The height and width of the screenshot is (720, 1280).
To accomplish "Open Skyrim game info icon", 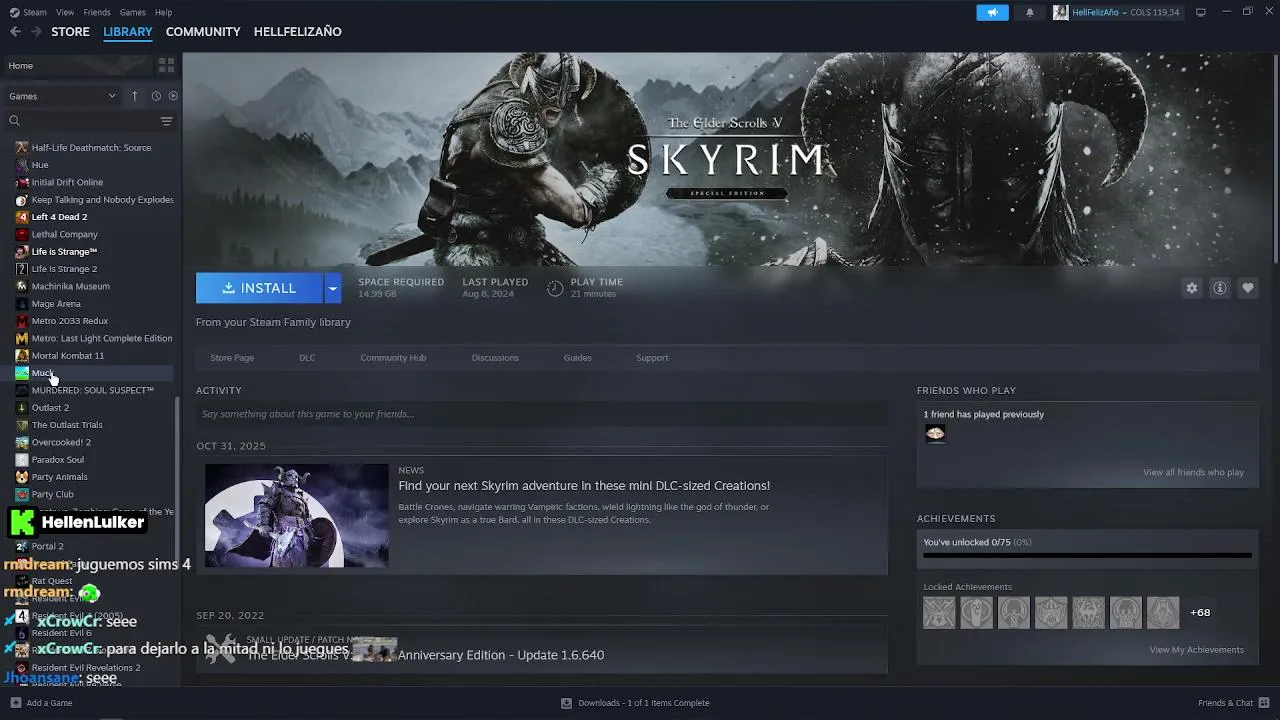I will pyautogui.click(x=1219, y=288).
